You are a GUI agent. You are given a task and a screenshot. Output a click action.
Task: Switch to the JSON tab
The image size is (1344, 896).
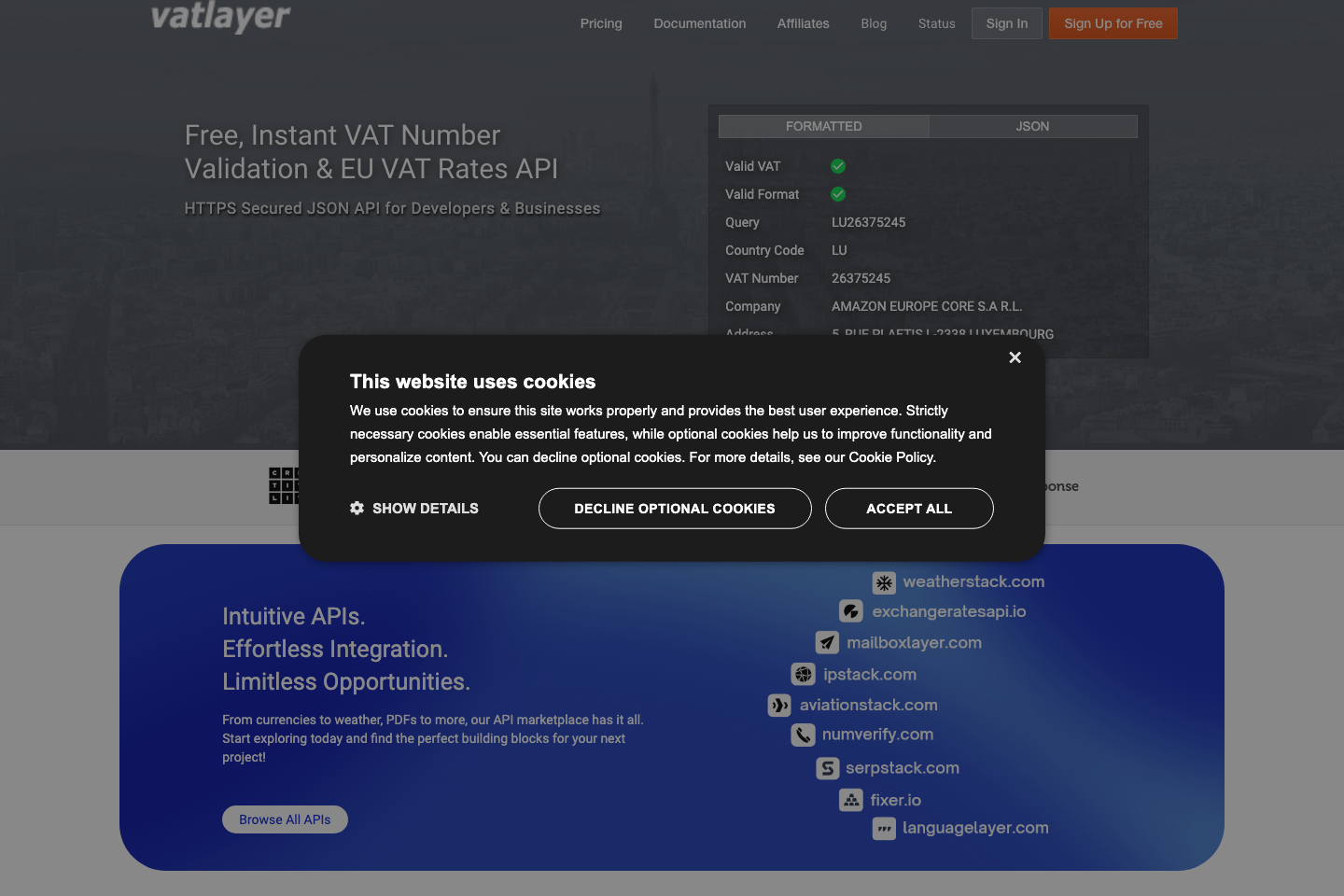[1032, 126]
